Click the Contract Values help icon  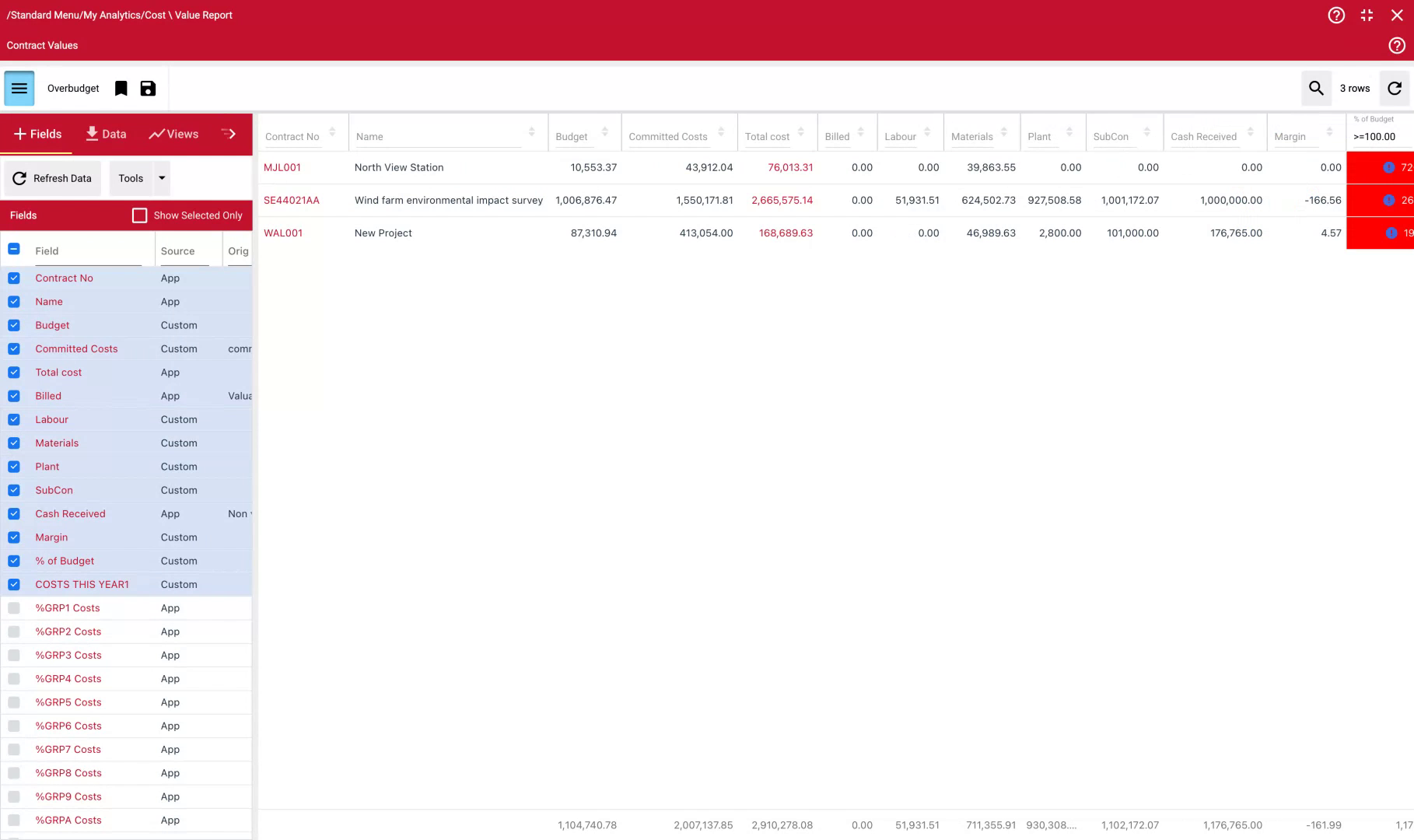(x=1397, y=45)
